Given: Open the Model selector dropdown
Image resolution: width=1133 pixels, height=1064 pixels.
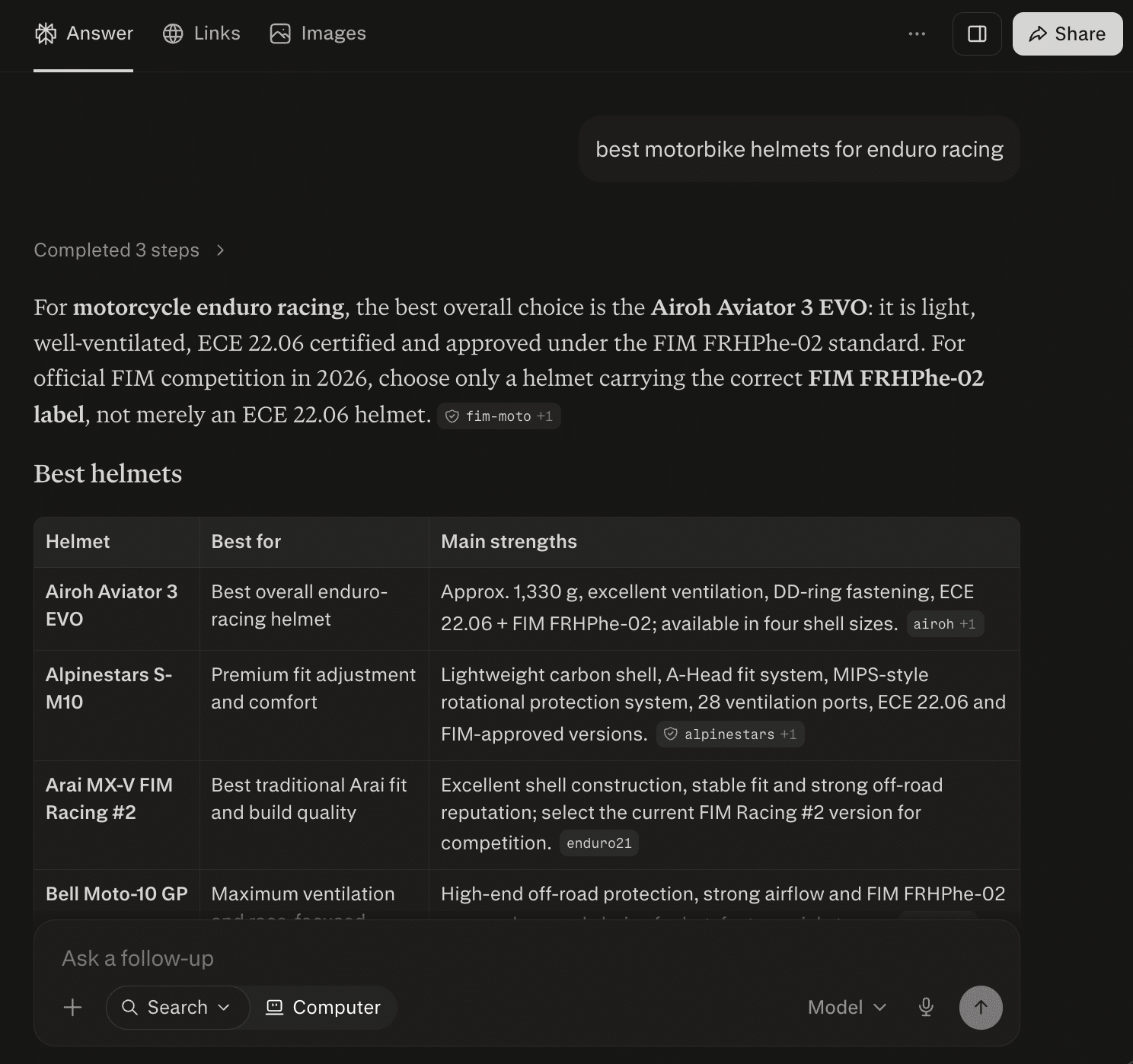Looking at the screenshot, I should [x=847, y=1008].
